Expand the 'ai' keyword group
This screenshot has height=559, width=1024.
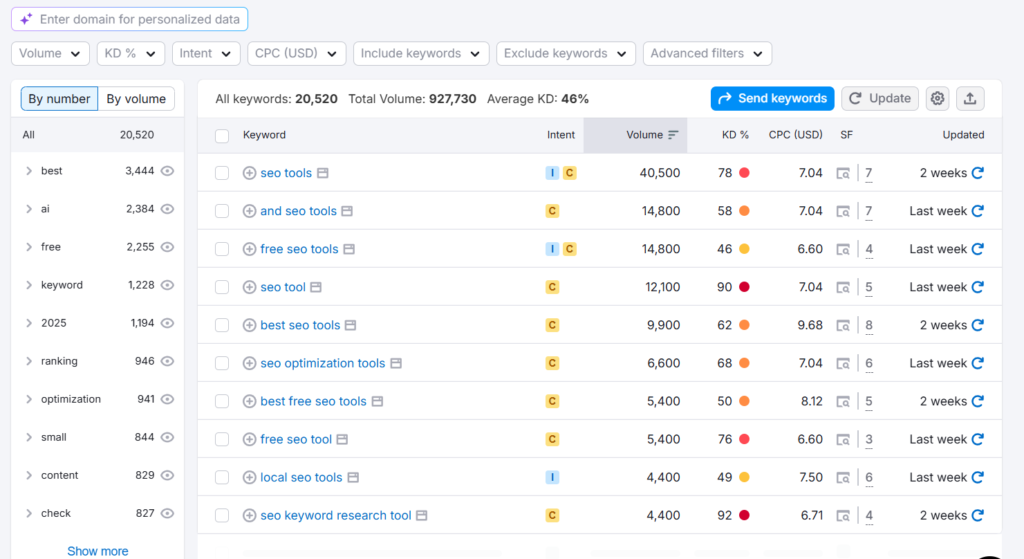pos(29,209)
